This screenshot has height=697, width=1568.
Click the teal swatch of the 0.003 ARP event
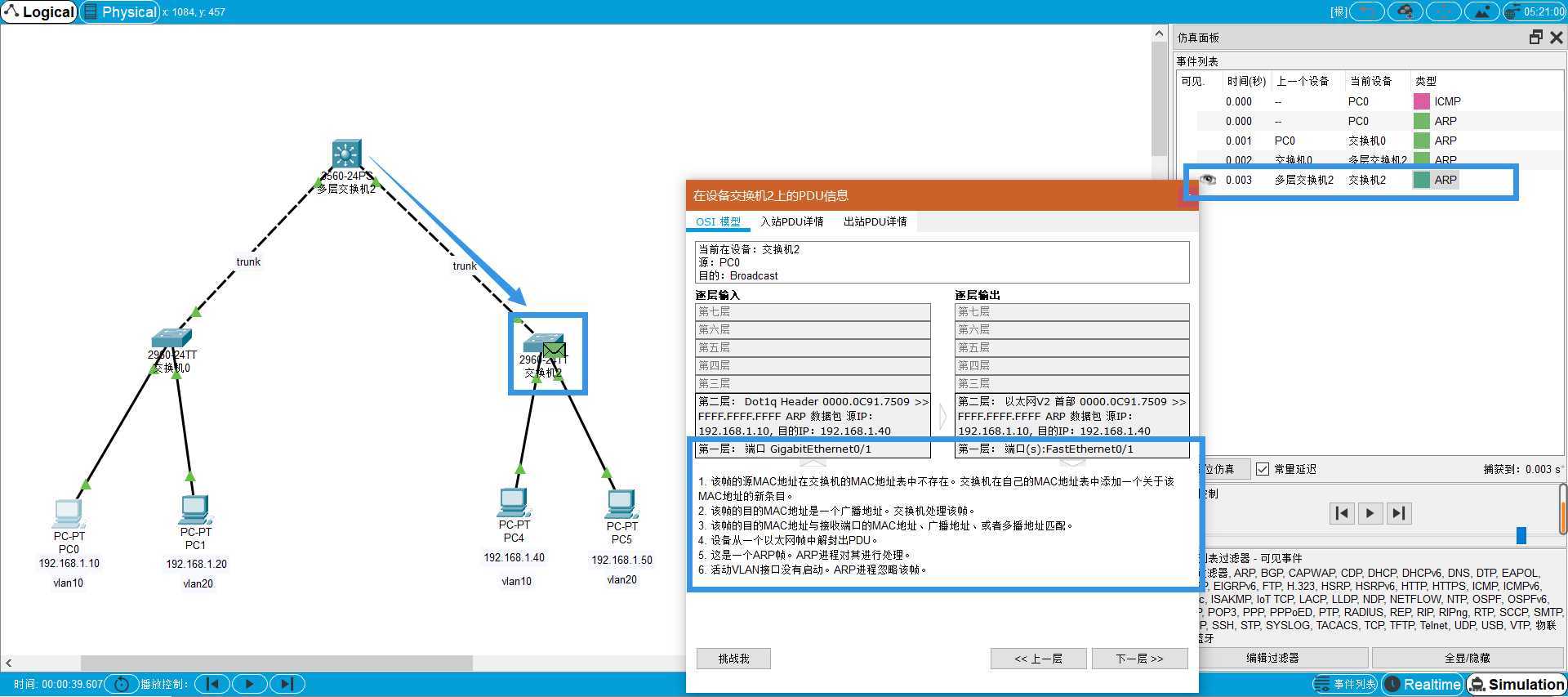tap(1422, 180)
